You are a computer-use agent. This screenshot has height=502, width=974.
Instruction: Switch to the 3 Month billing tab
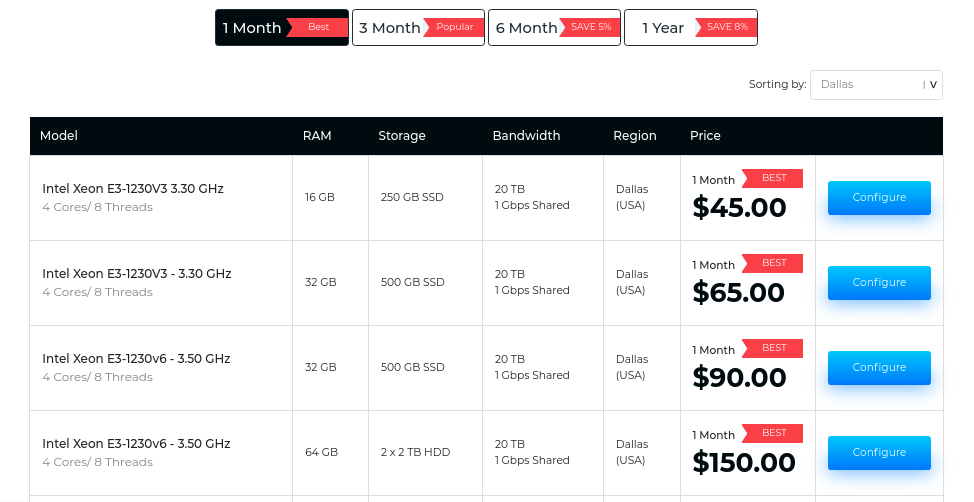[x=418, y=27]
